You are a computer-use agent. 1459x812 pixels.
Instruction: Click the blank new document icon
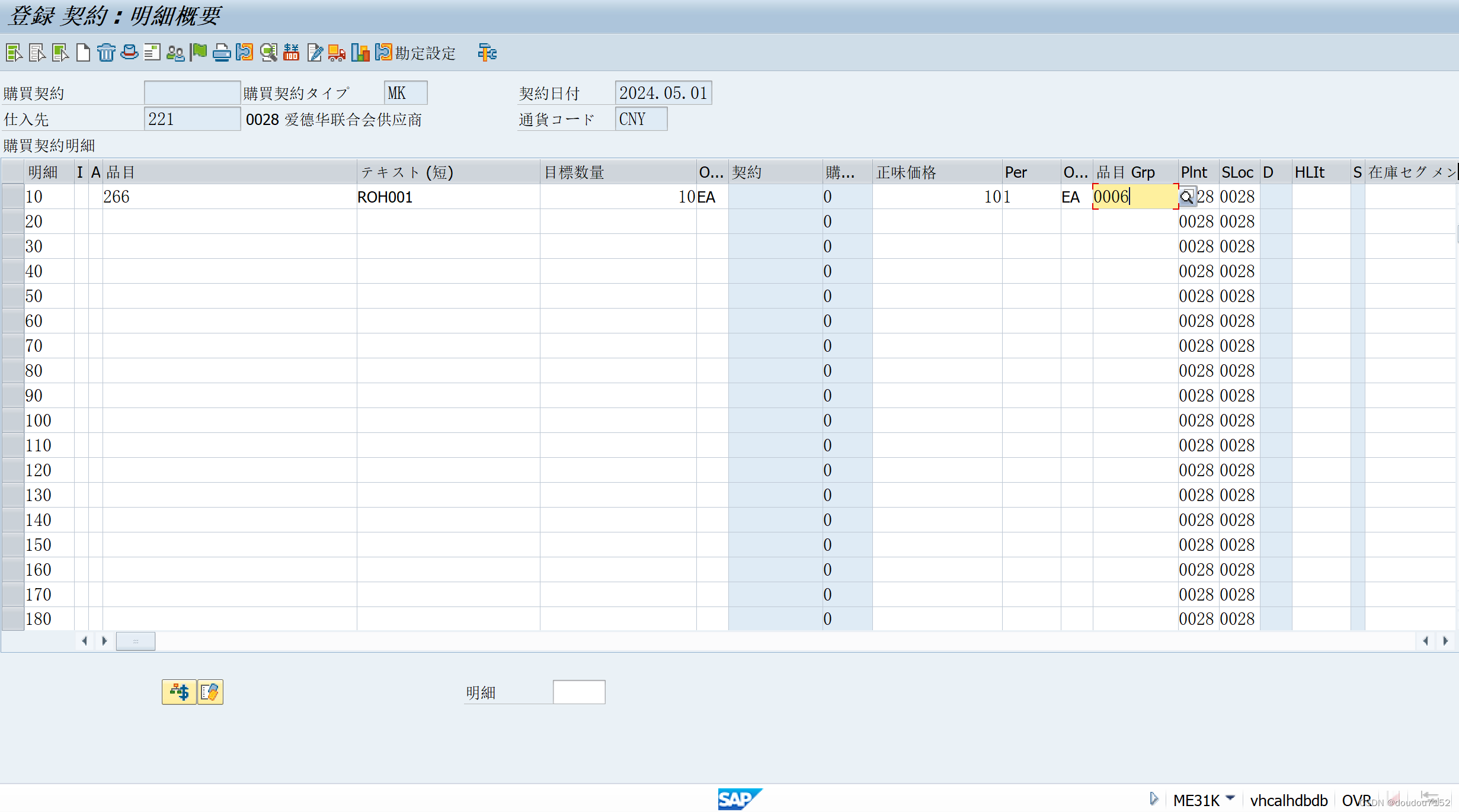tap(84, 53)
